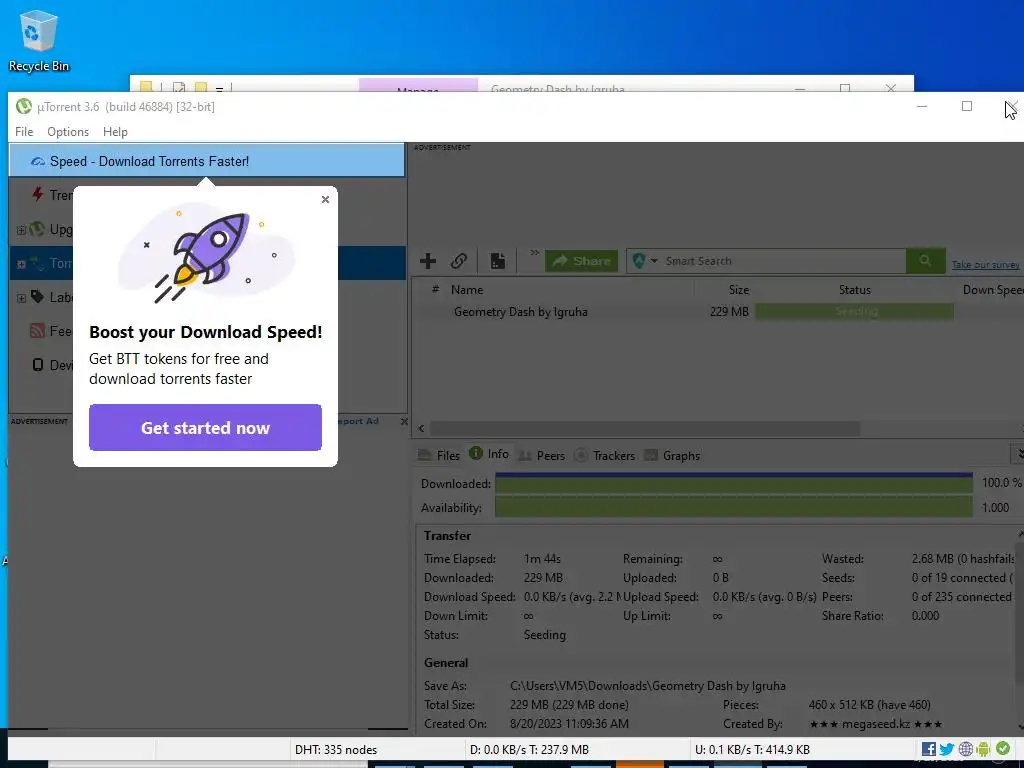Image resolution: width=1024 pixels, height=768 pixels.
Task: Click the Recycle Bin desktop icon
Action: [39, 40]
